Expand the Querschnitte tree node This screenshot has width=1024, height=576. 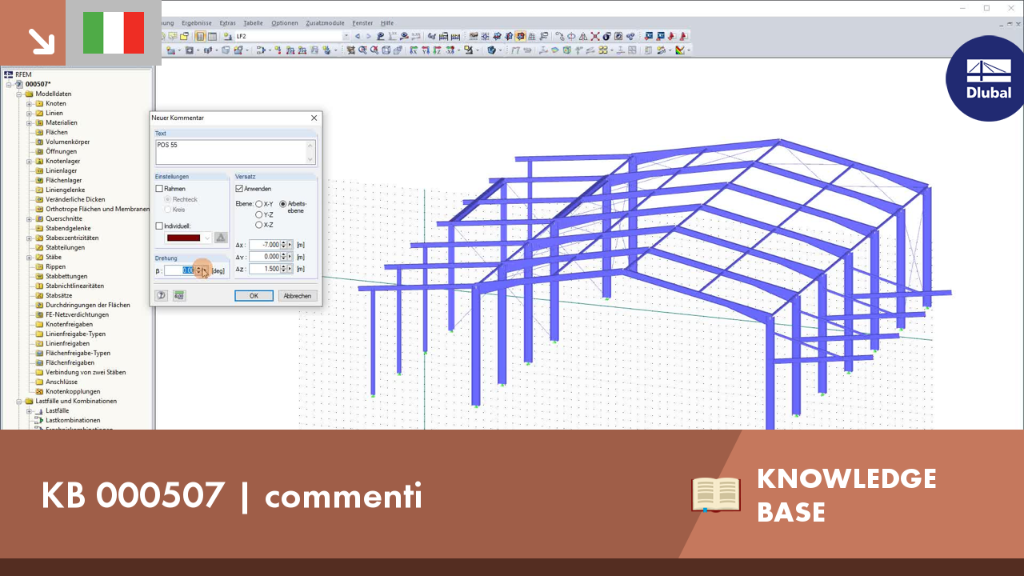(x=29, y=219)
